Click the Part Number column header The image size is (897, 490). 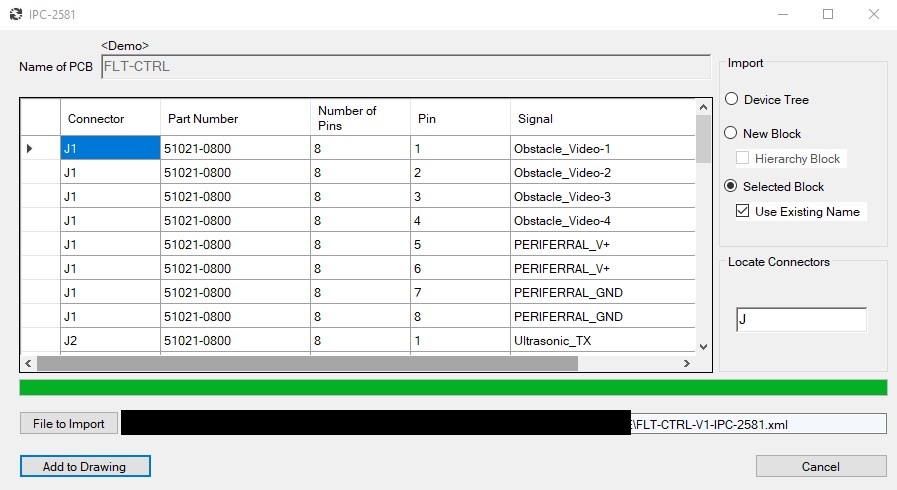235,118
